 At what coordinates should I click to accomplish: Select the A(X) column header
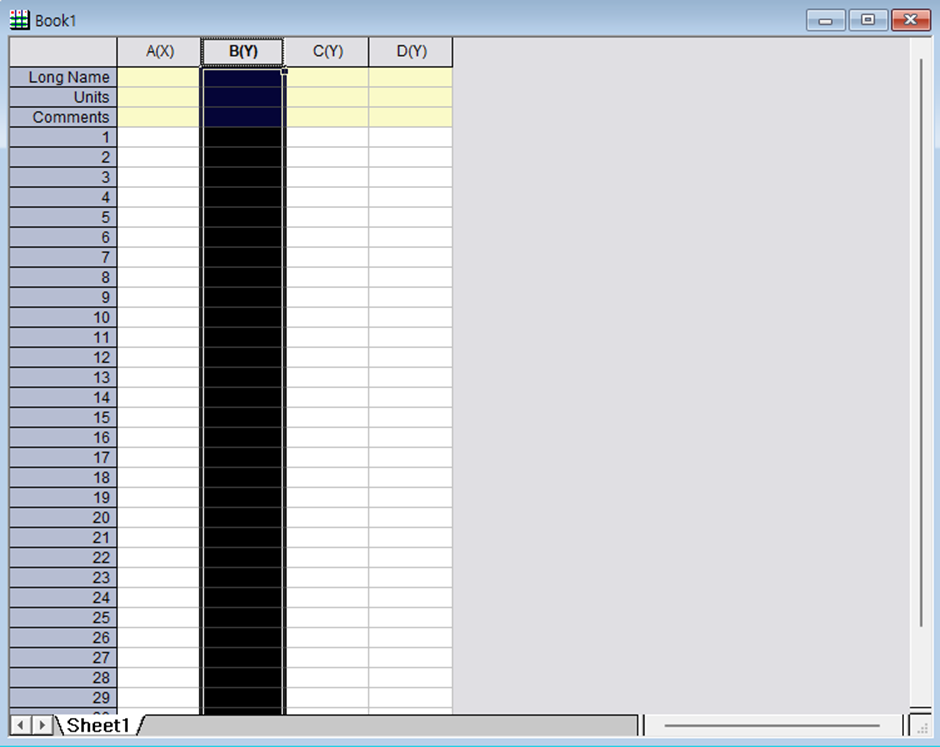click(158, 51)
